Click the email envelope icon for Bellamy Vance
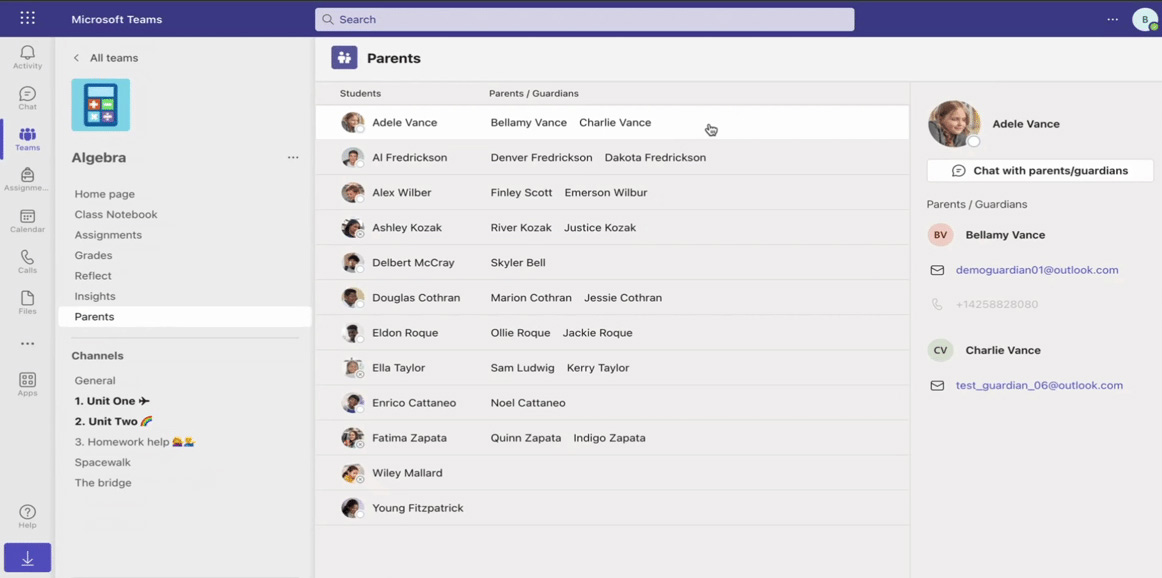The height and width of the screenshot is (578, 1162). point(937,270)
